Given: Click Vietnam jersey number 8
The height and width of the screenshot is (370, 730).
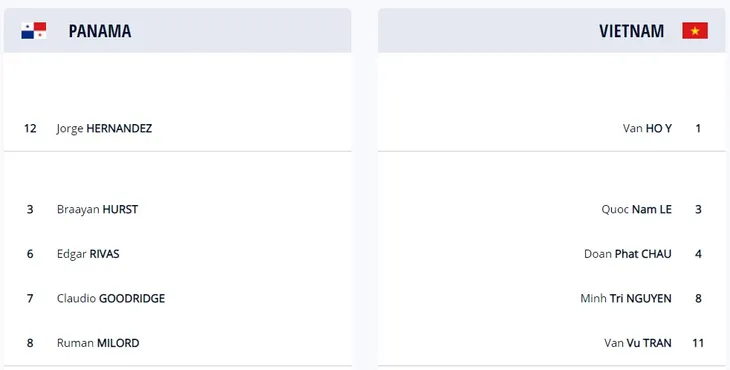Looking at the screenshot, I should point(698,298).
